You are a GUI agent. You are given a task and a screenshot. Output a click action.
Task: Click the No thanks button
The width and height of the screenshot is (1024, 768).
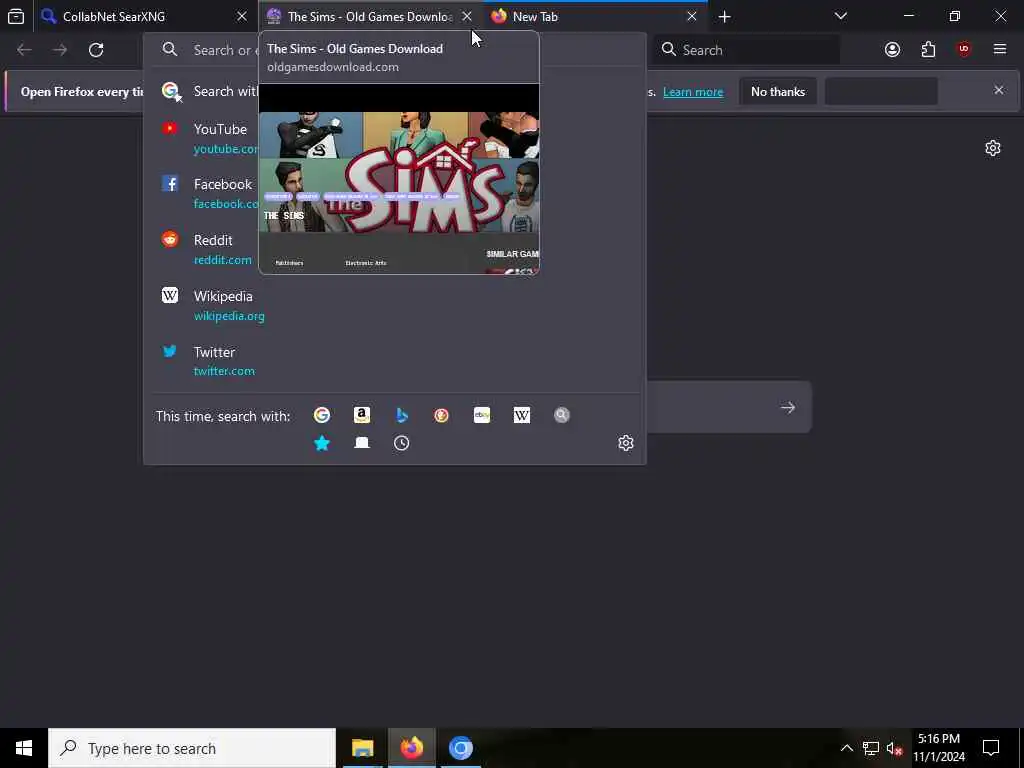click(x=778, y=91)
